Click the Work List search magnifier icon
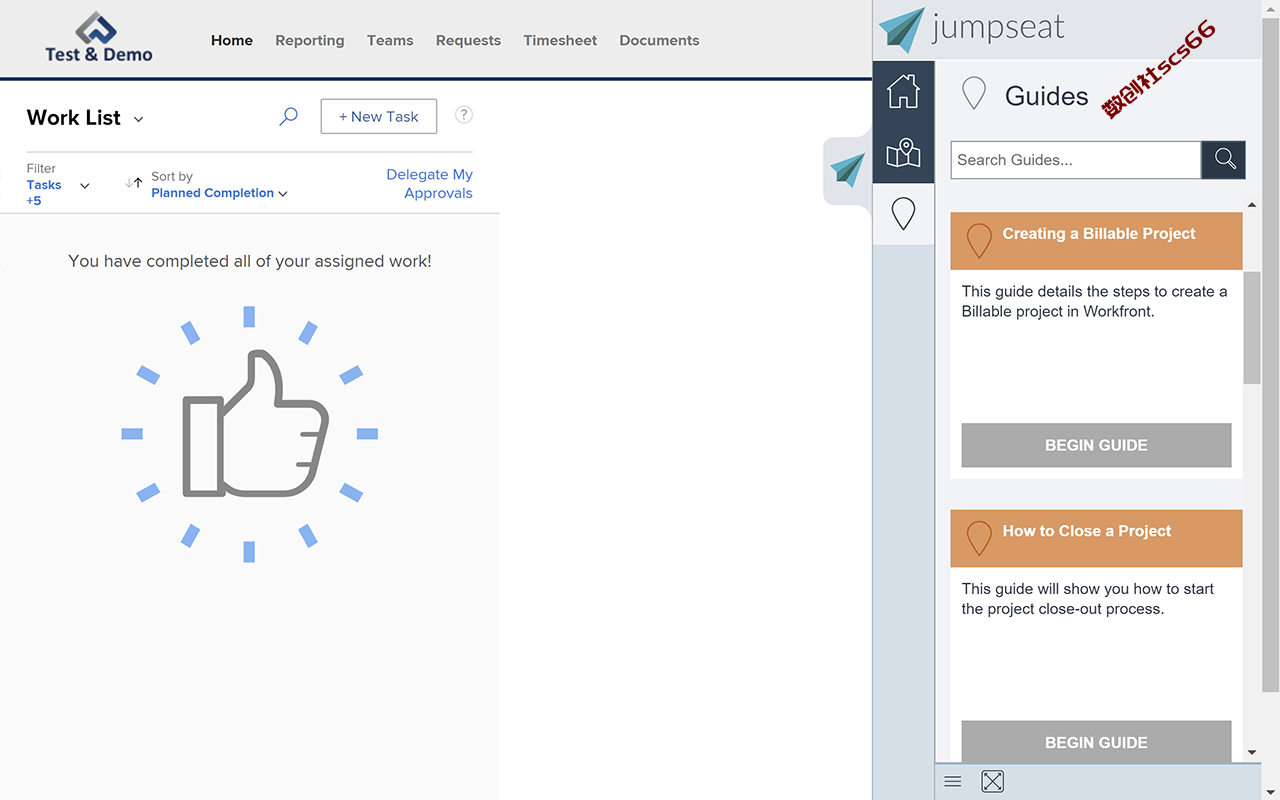This screenshot has height=800, width=1280. click(288, 116)
